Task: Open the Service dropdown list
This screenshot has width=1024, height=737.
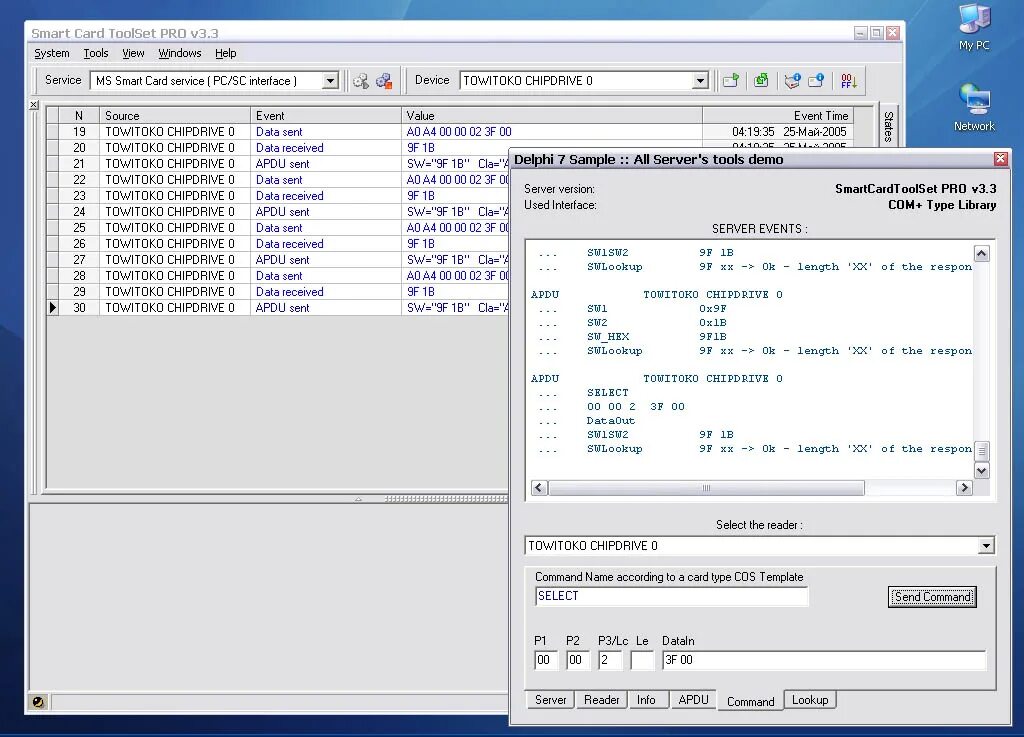Action: [x=330, y=81]
